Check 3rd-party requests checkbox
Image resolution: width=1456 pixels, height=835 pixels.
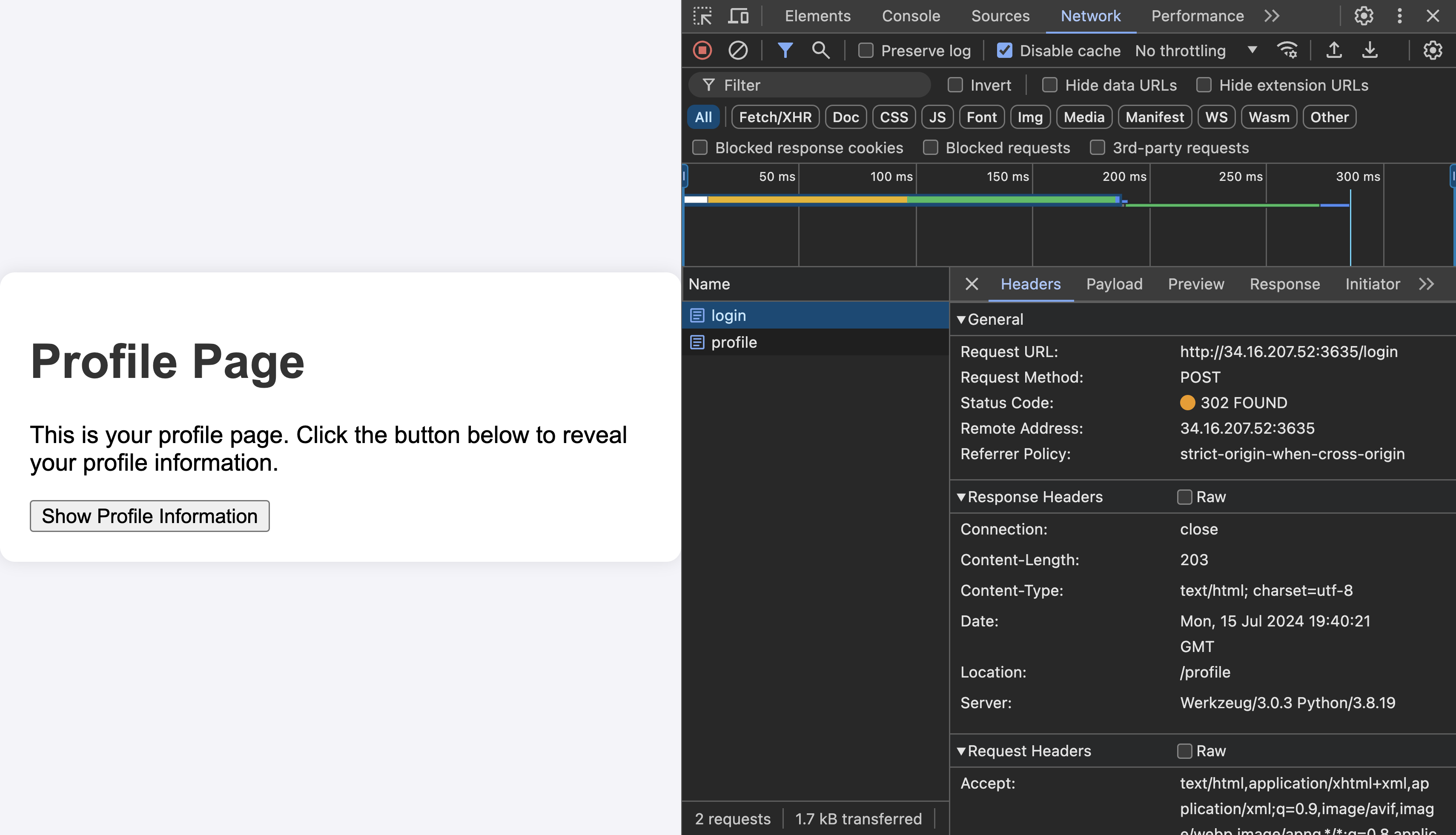(1098, 147)
